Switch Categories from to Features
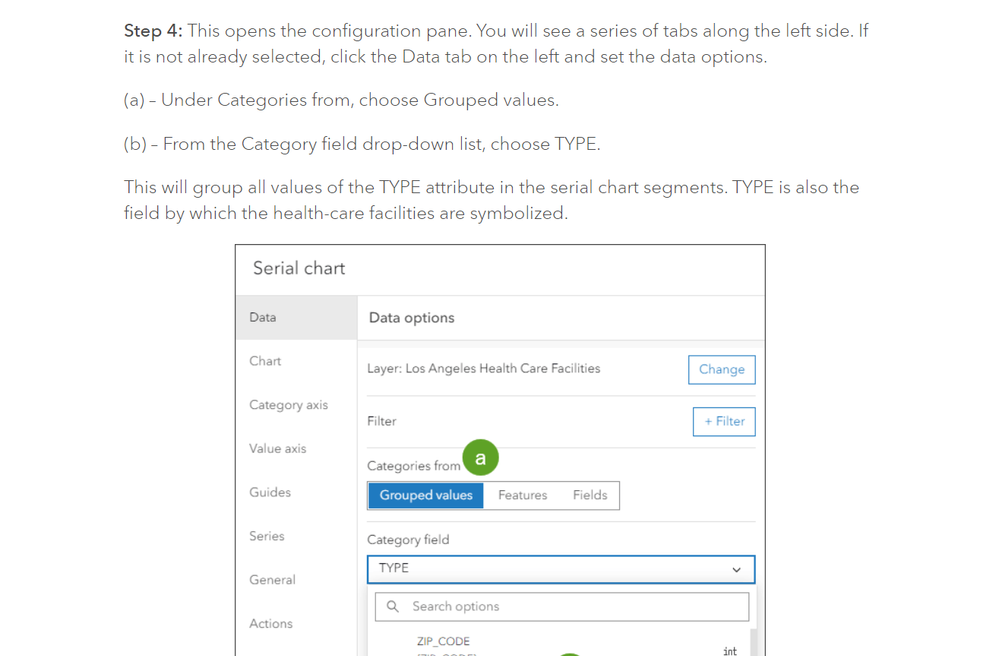The width and height of the screenshot is (999, 656). tap(522, 495)
